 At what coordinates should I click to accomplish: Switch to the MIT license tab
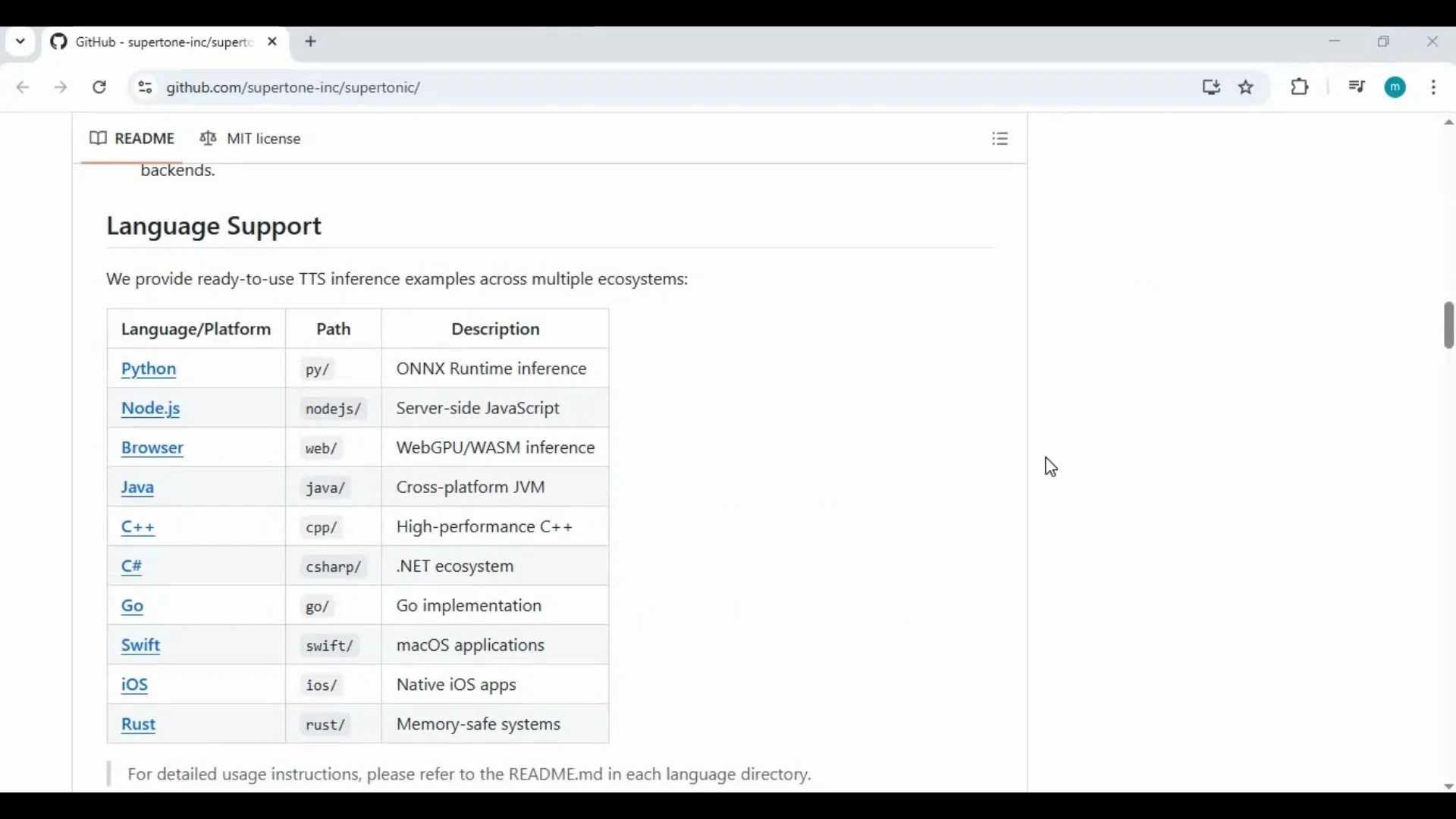[263, 139]
